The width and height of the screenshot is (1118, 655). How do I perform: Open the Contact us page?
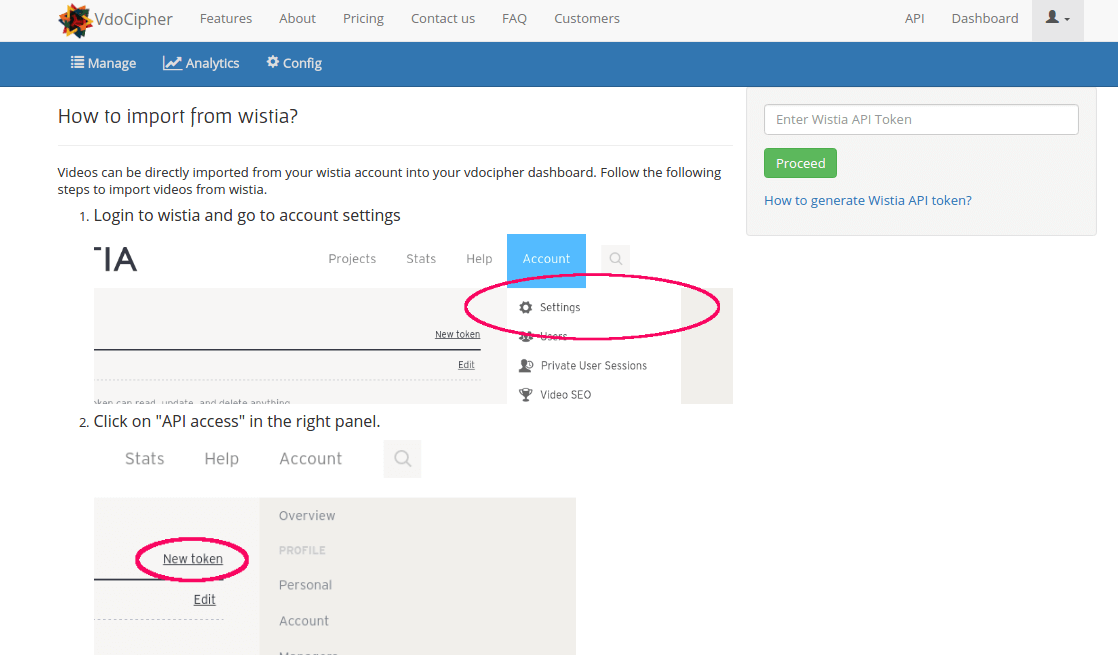coord(443,19)
